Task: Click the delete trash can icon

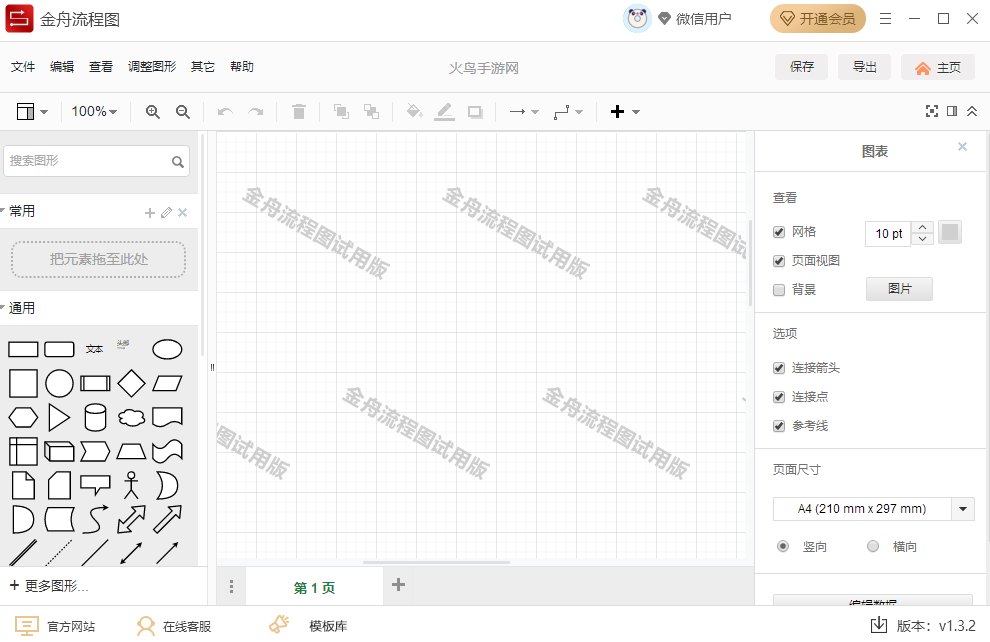Action: [x=299, y=112]
